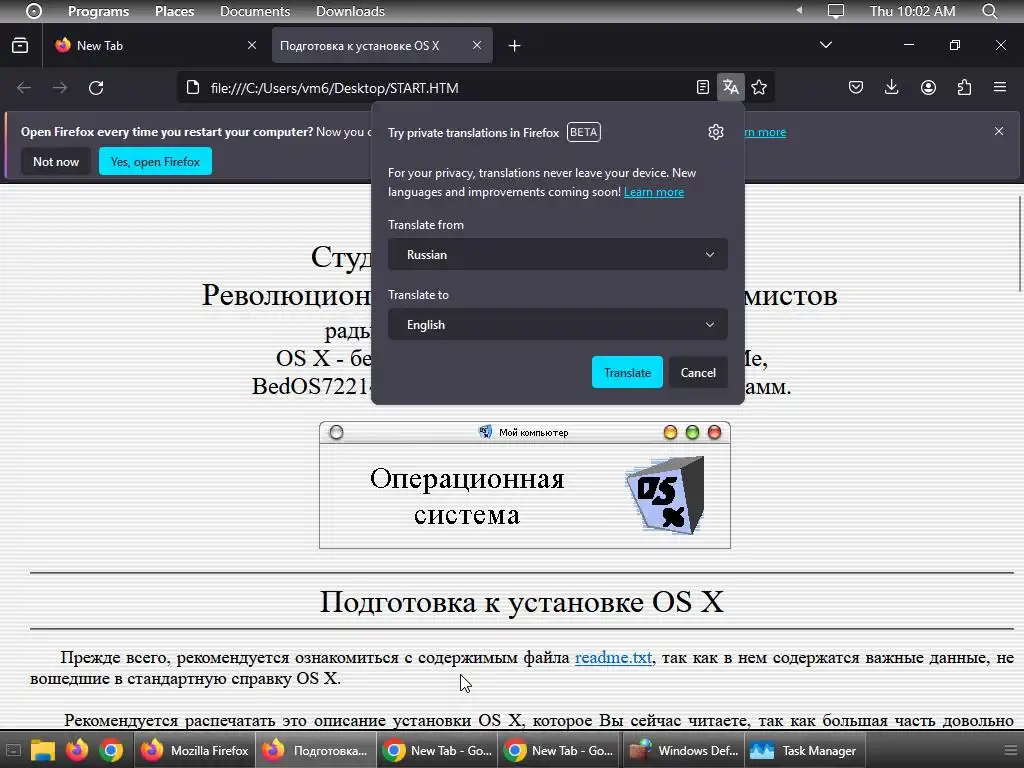
Task: Toggle reader view icon in address bar
Action: pyautogui.click(x=703, y=87)
